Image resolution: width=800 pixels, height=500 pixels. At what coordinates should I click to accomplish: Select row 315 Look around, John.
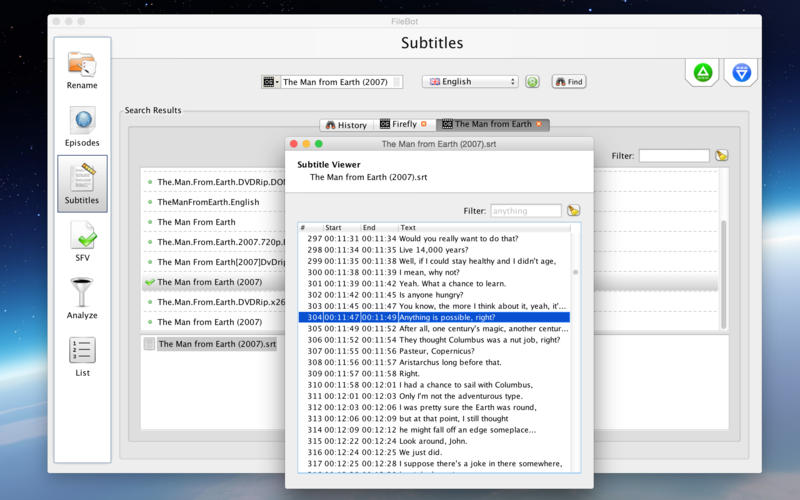(434, 441)
